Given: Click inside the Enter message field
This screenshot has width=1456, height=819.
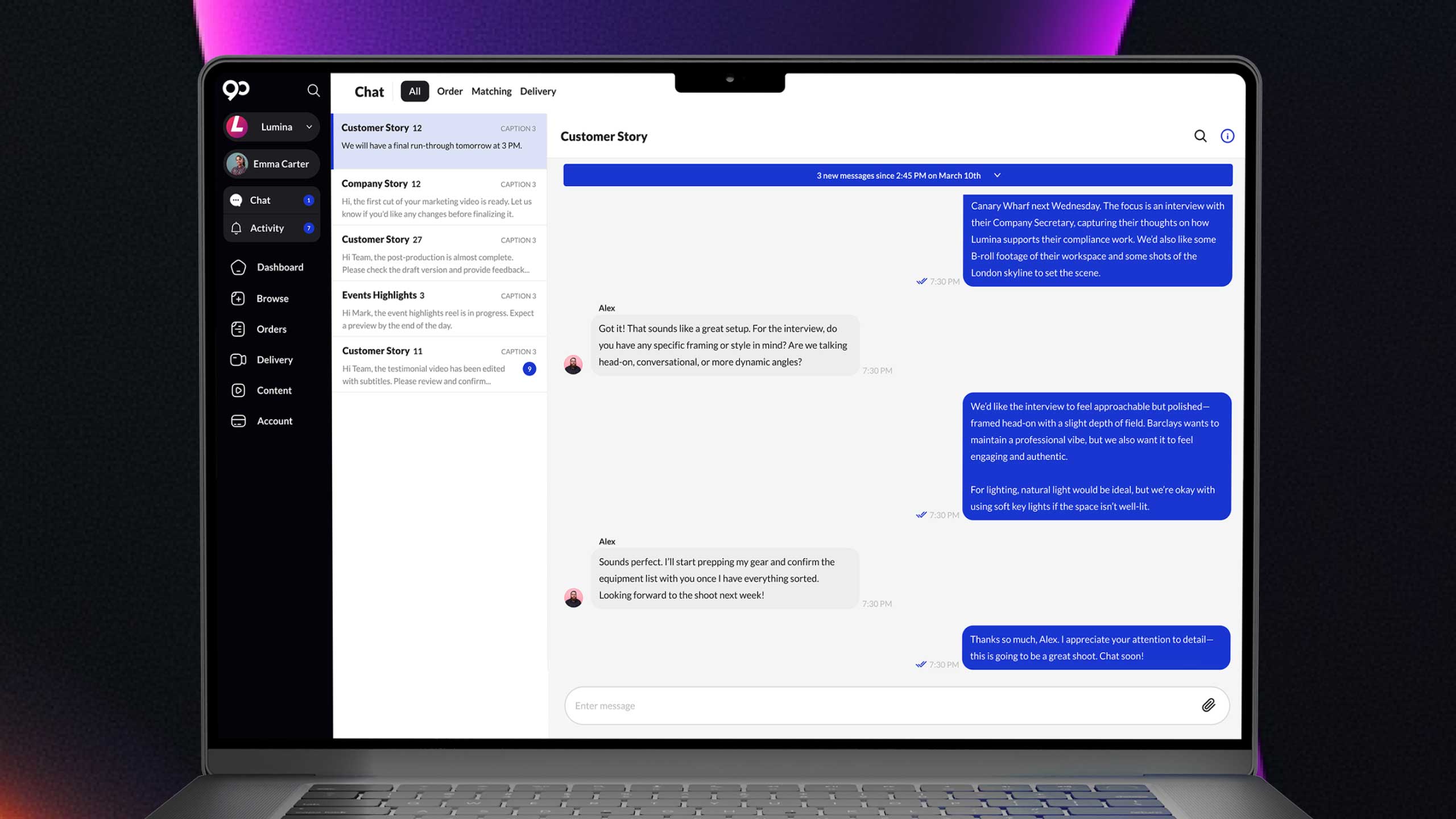Looking at the screenshot, I should (x=897, y=706).
